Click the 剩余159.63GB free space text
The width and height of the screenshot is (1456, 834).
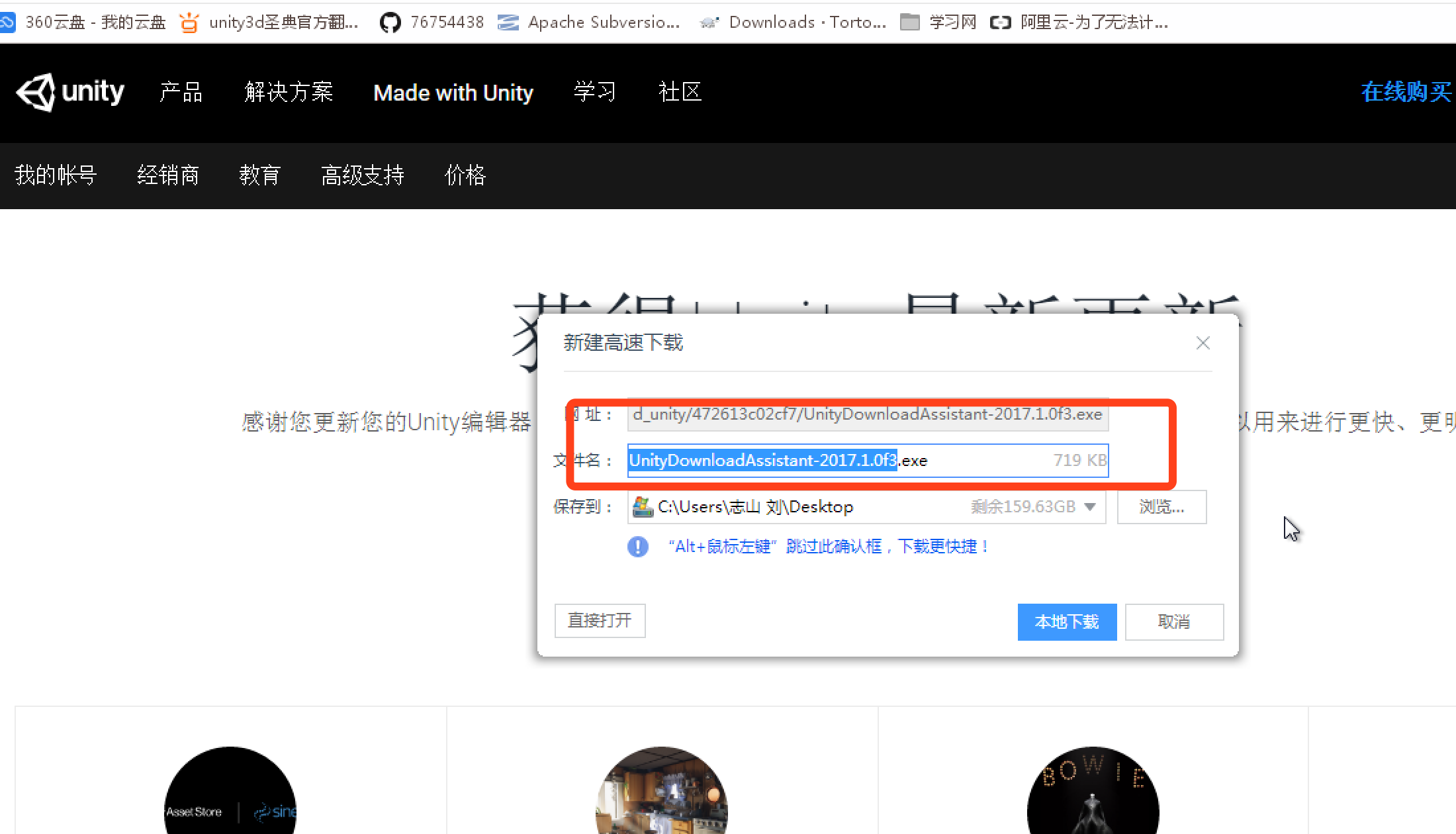click(1023, 507)
